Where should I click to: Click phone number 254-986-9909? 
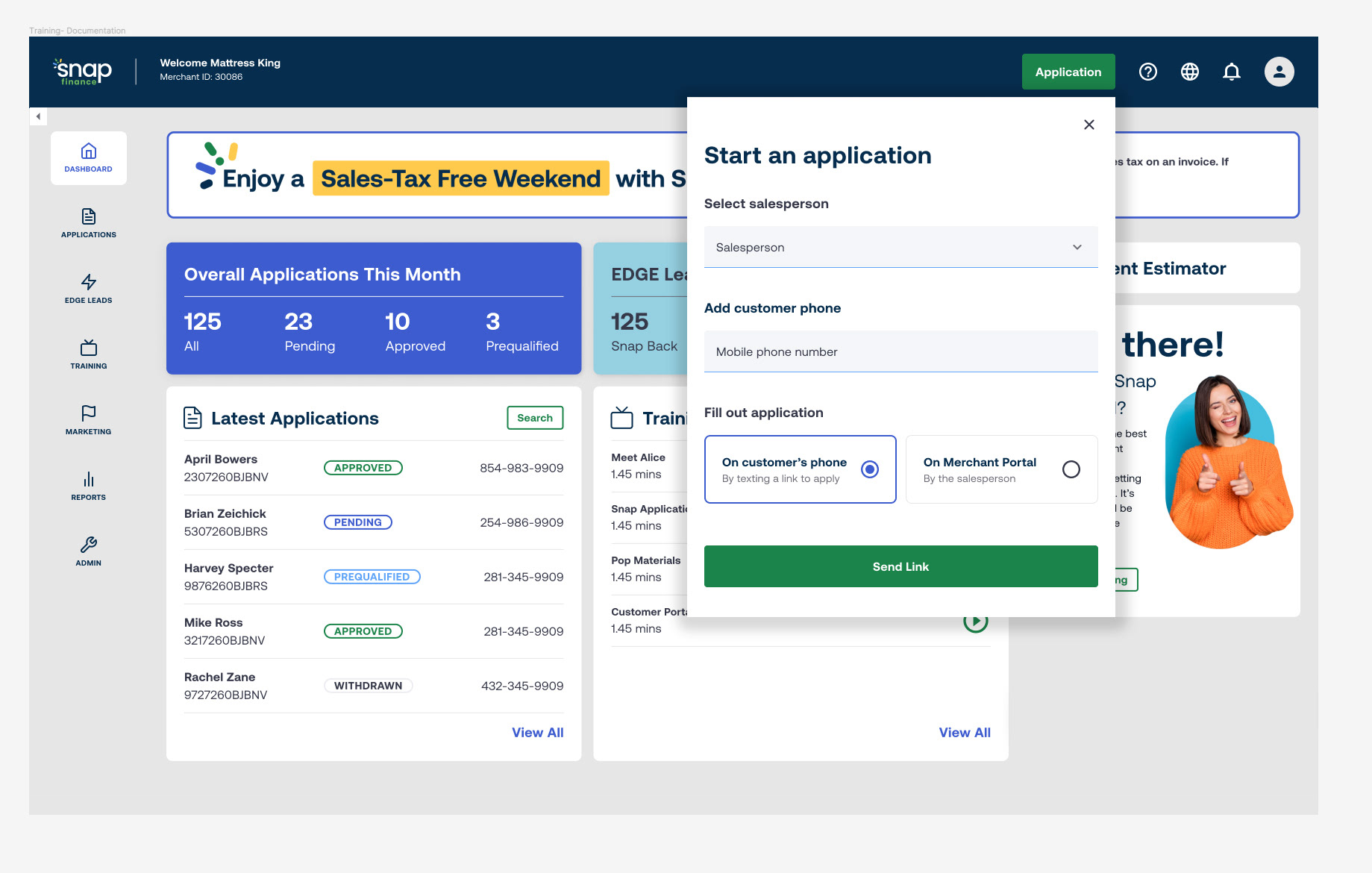click(x=521, y=522)
